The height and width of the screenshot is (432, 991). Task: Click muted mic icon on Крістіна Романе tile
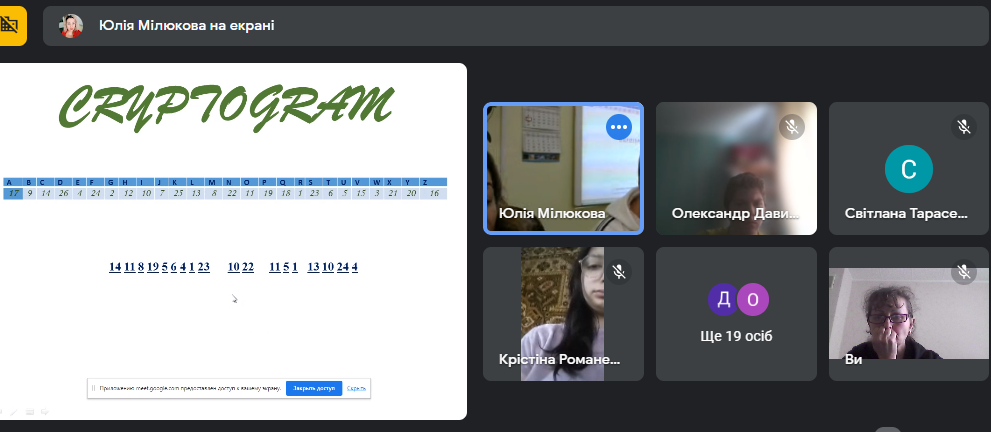pos(619,272)
